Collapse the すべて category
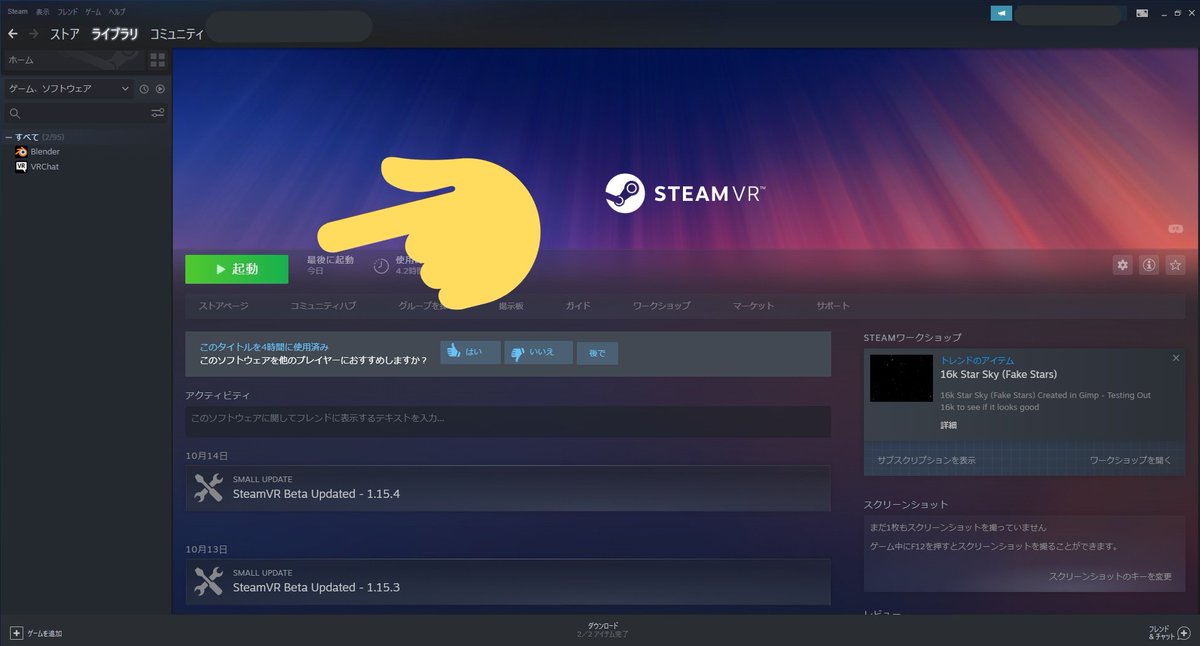 pyautogui.click(x=9, y=137)
